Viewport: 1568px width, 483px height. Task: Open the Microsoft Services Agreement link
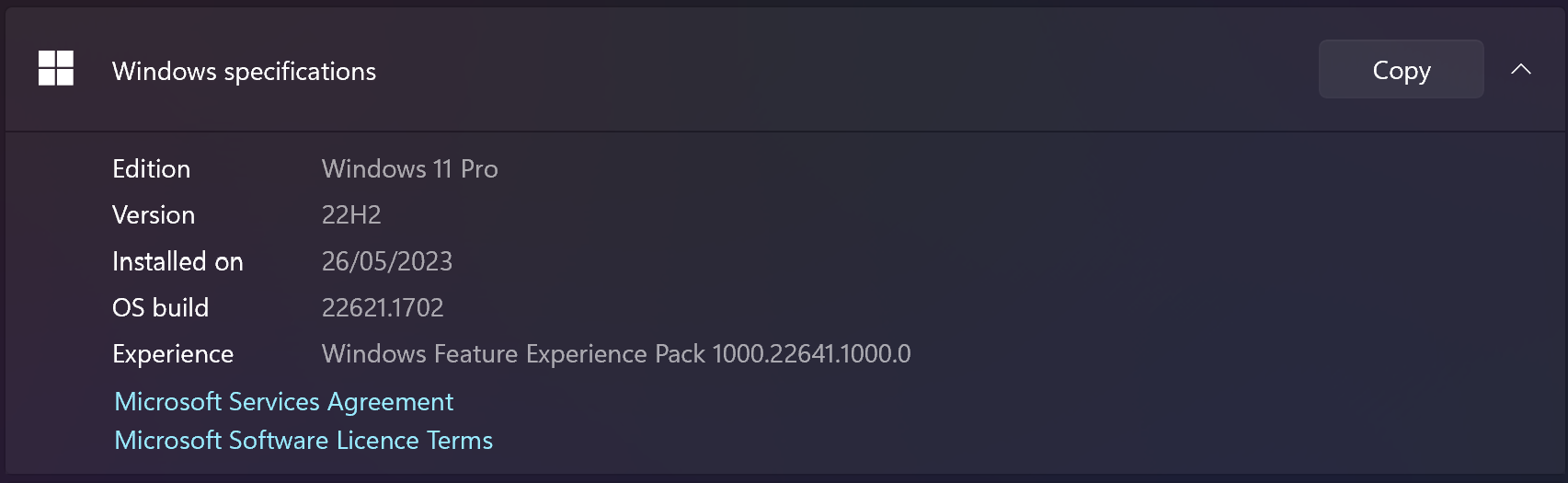[x=283, y=402]
